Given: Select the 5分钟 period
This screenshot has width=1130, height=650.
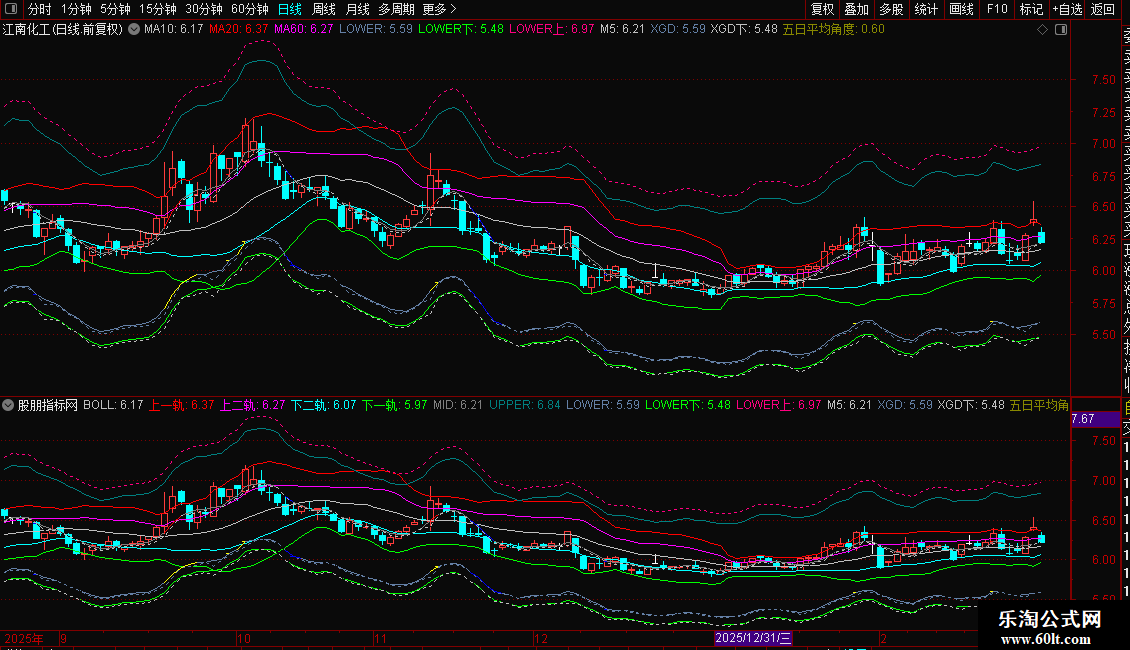Looking at the screenshot, I should click(x=115, y=9).
